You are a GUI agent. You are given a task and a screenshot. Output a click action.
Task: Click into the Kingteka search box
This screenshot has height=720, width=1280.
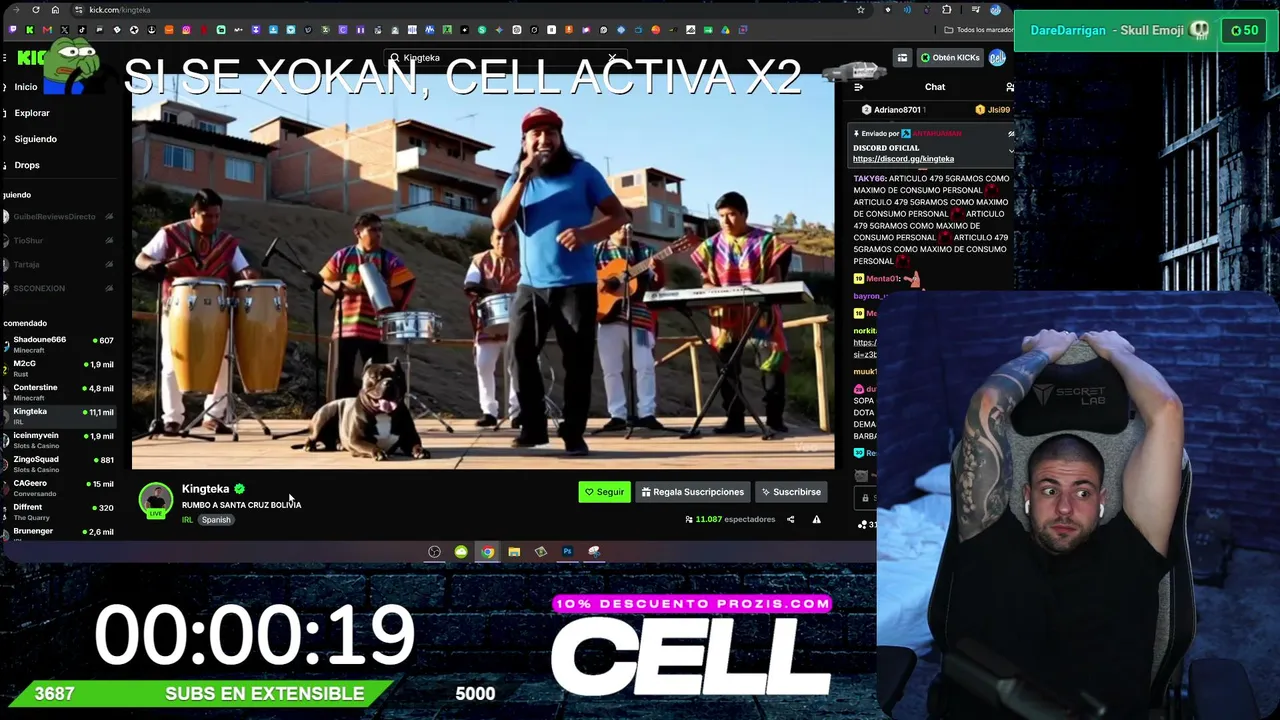(x=505, y=58)
